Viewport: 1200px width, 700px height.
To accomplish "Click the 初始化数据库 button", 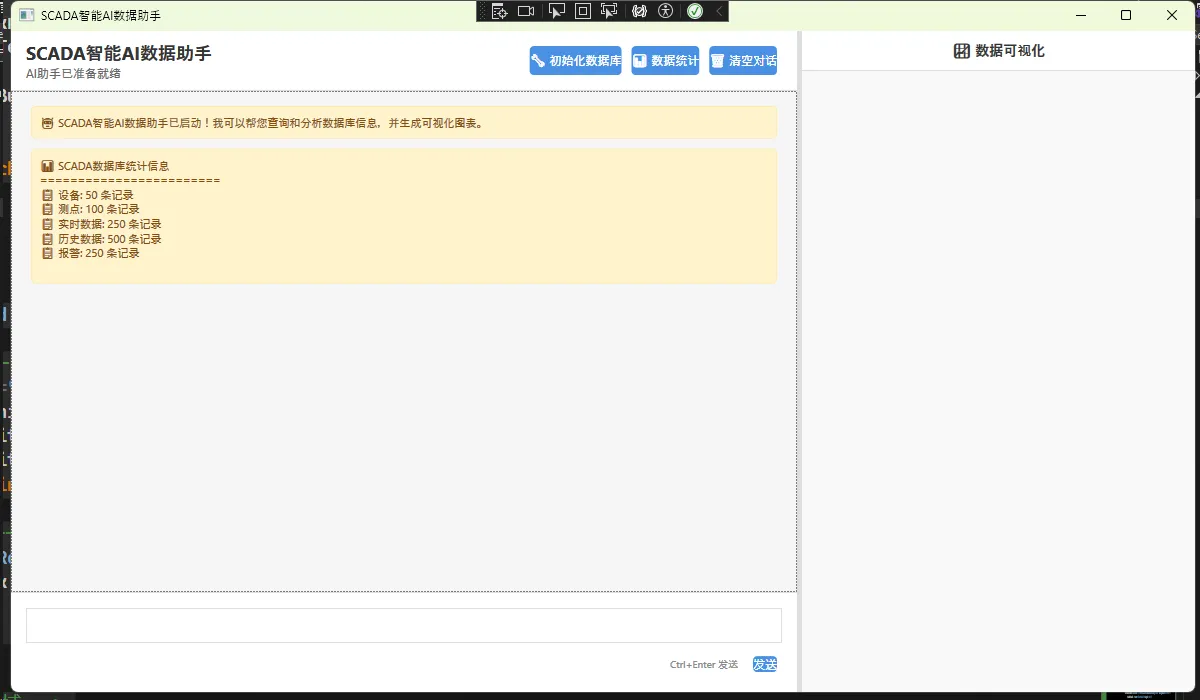I will (x=576, y=61).
